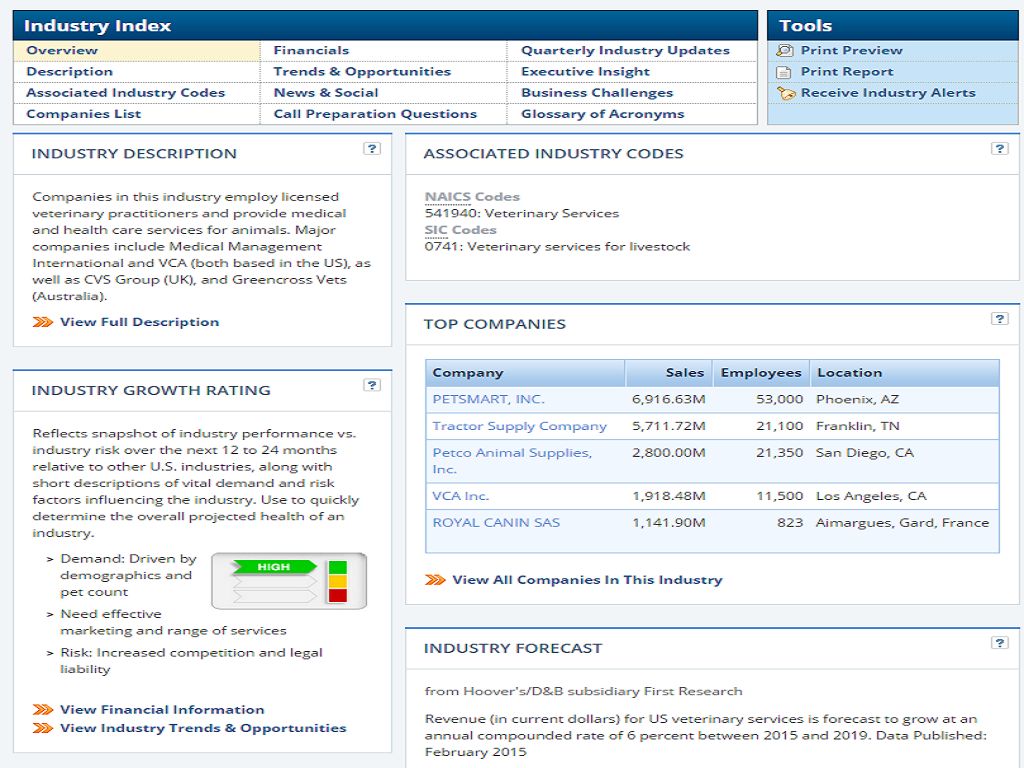Screen dimensions: 1024x768
Task: Click View Financial Information link
Action: click(162, 710)
